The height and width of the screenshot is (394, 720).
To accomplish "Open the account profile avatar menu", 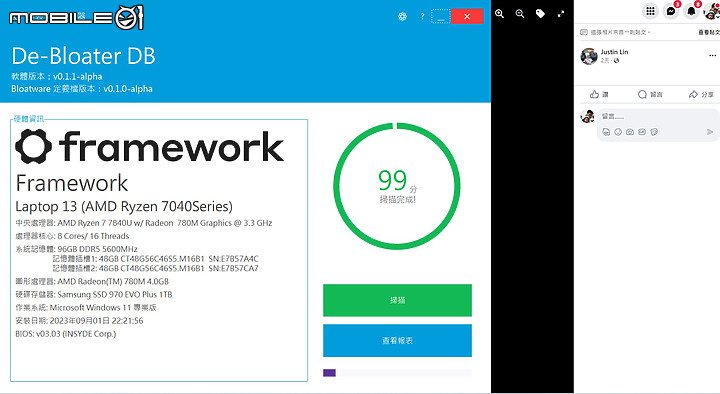I will pos(712,11).
